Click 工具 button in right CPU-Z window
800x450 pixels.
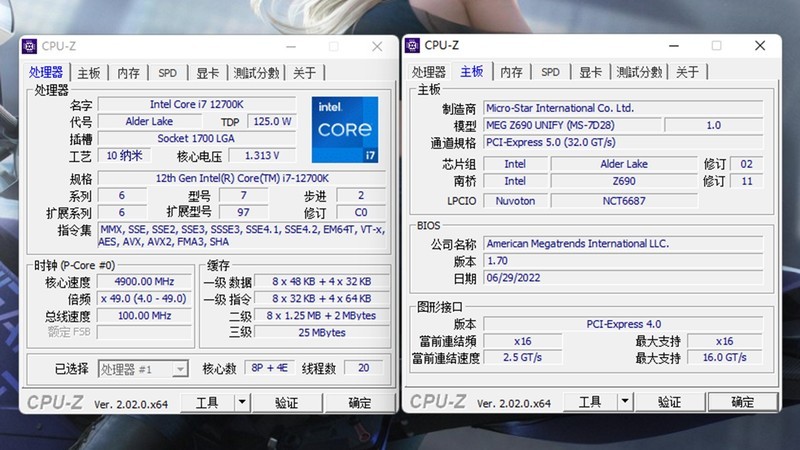[590, 402]
